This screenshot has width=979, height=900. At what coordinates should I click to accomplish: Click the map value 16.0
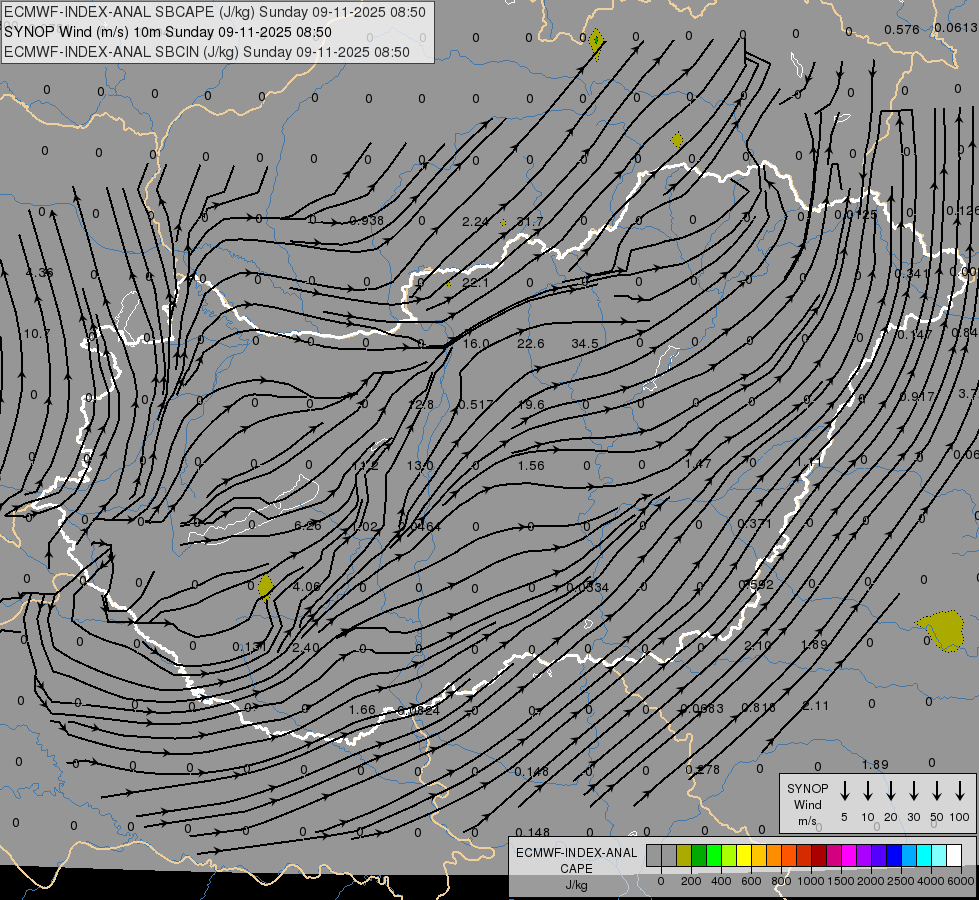476,344
